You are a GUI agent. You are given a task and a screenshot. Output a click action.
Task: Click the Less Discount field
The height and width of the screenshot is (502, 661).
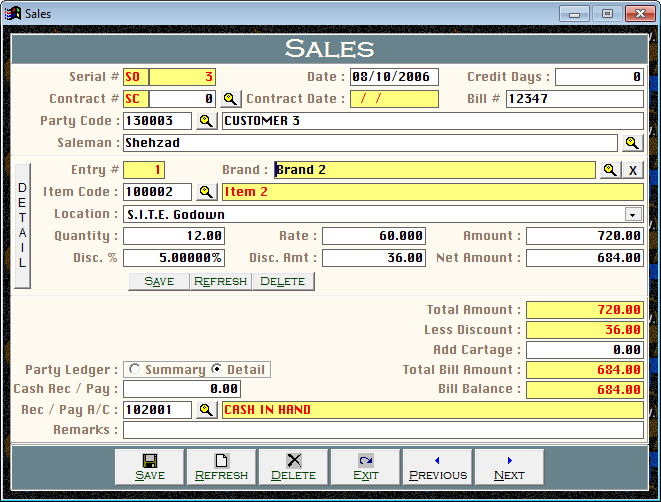pyautogui.click(x=585, y=330)
